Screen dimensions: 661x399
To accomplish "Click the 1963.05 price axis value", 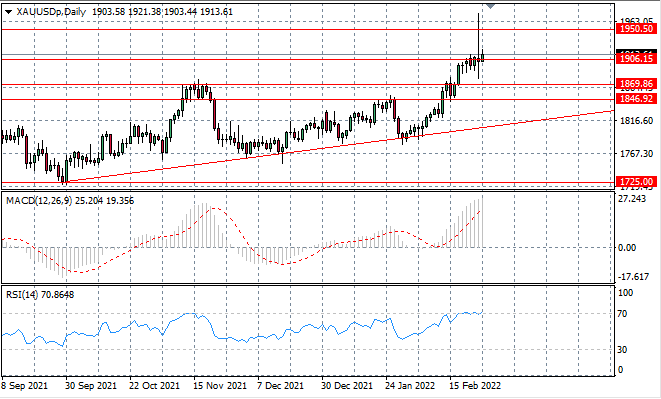I will click(x=637, y=20).
